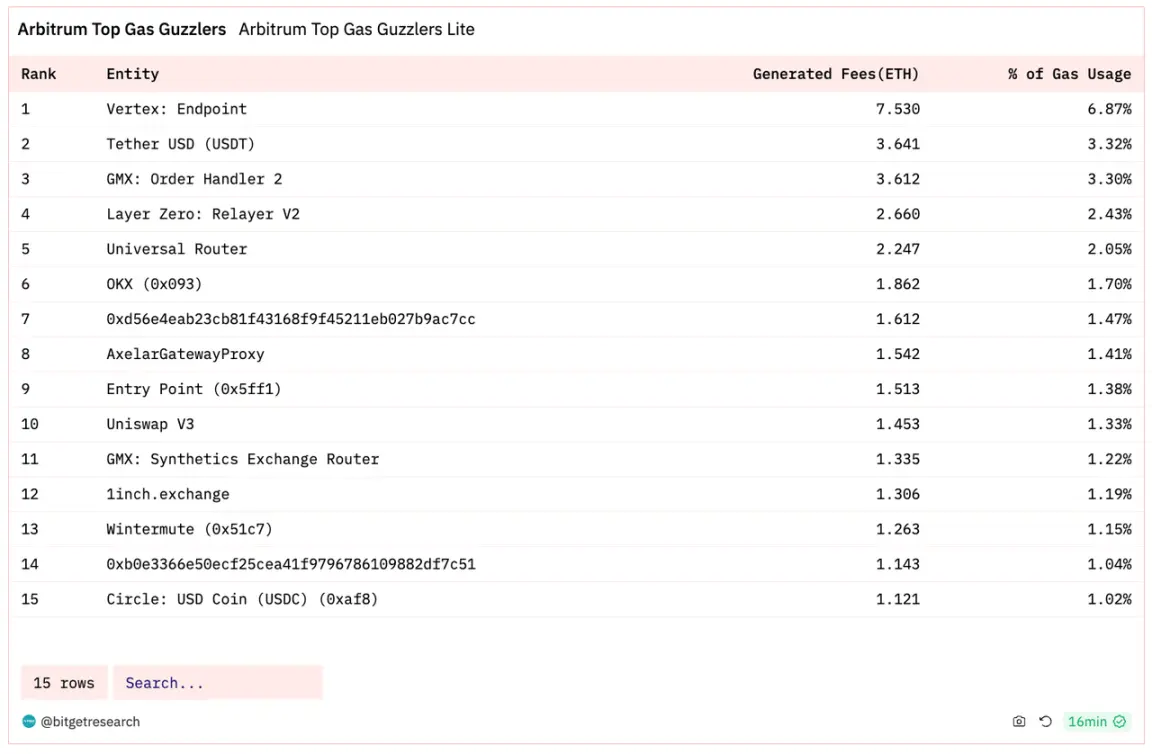Click the 15 rows counter
This screenshot has height=754, width=1152.
click(64, 683)
